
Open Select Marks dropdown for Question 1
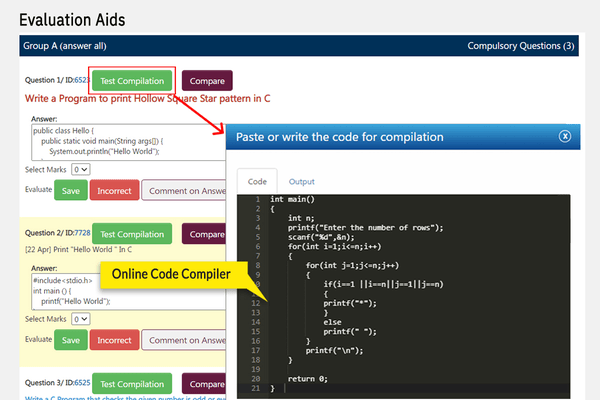[x=81, y=170]
